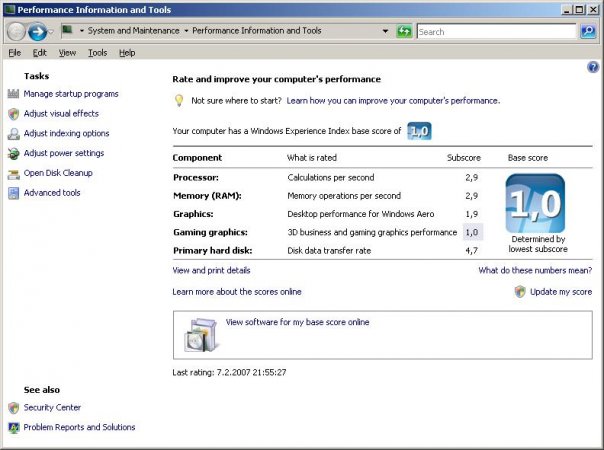Click the Last rating date text
604x450 pixels.
229,373
